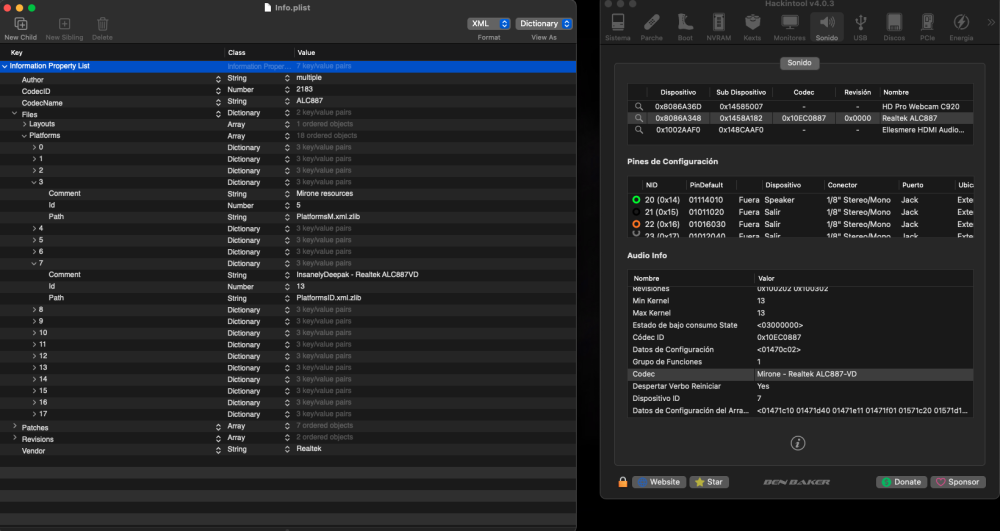1000x531 pixels.
Task: Click magnifier for Ellesmere HDMI Audio row
Action: click(638, 130)
